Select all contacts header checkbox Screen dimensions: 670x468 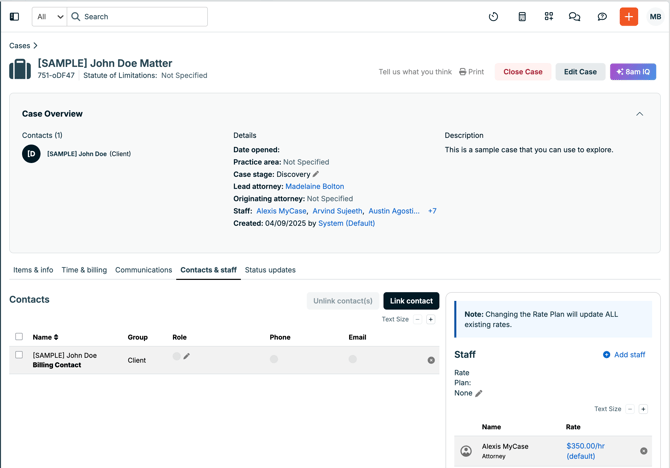tap(19, 337)
